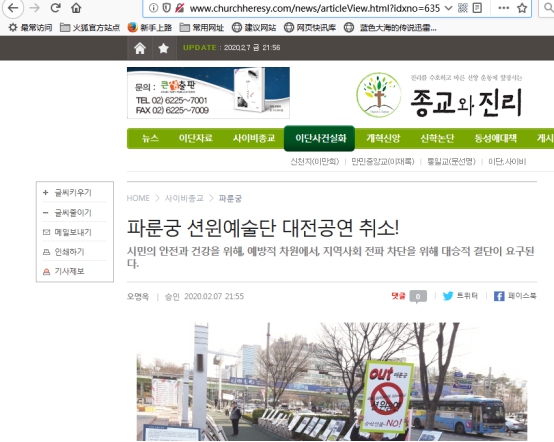The height and width of the screenshot is (442, 554).
Task: Reload the page with the refresh icon
Action: (55, 8)
